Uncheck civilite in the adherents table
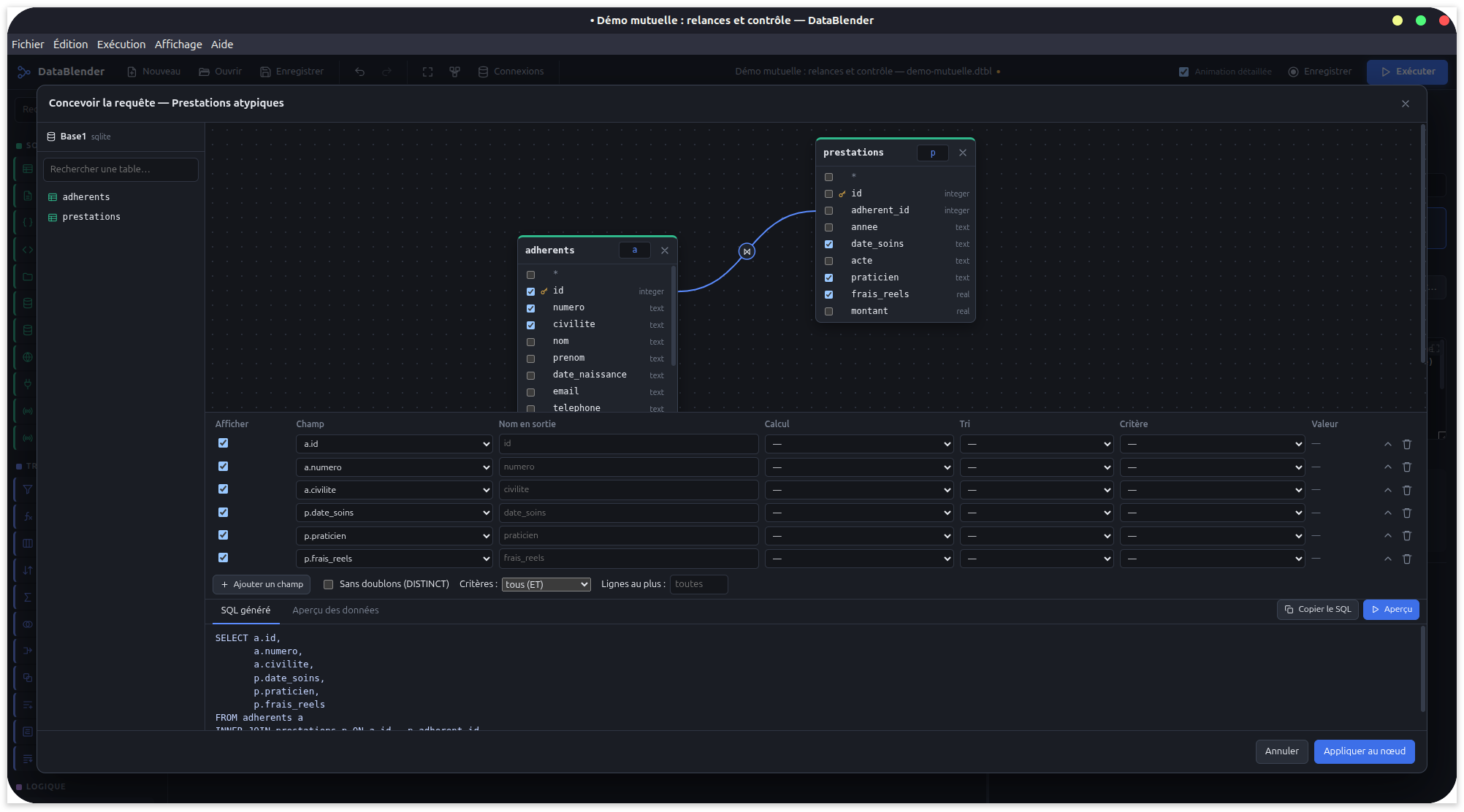The height and width of the screenshot is (812, 1464). coord(530,325)
